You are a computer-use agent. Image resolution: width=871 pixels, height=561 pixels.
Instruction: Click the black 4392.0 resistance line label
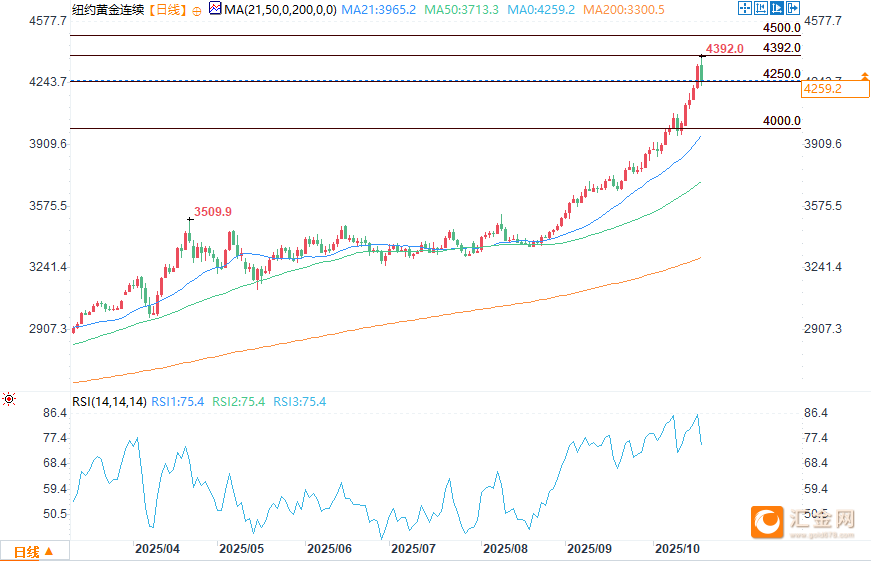[782, 48]
